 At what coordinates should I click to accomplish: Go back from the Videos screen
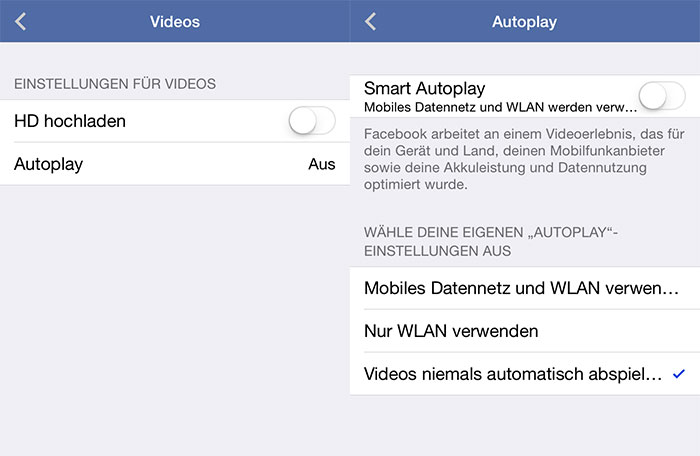pyautogui.click(x=21, y=21)
